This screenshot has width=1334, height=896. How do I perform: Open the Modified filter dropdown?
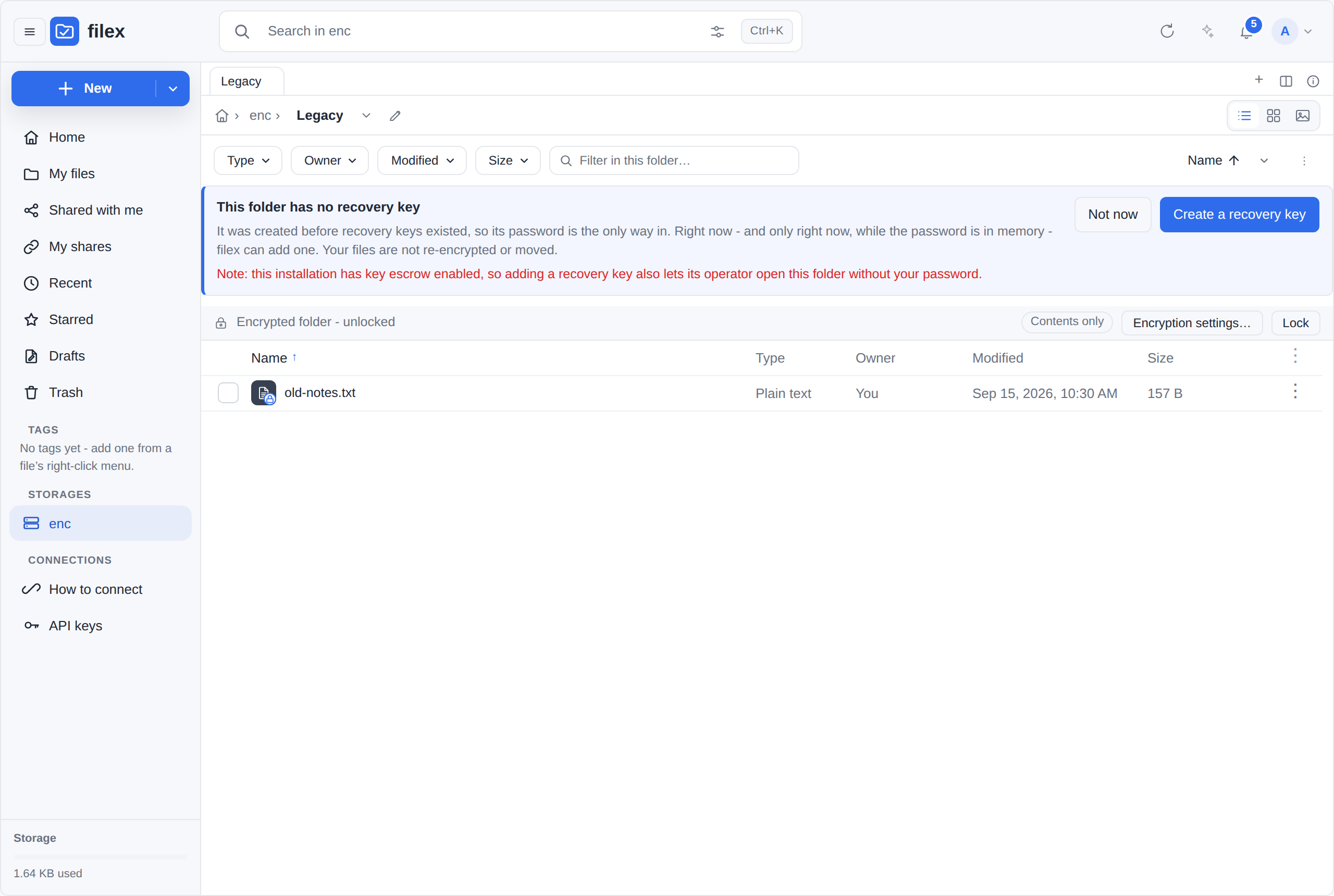coord(422,160)
